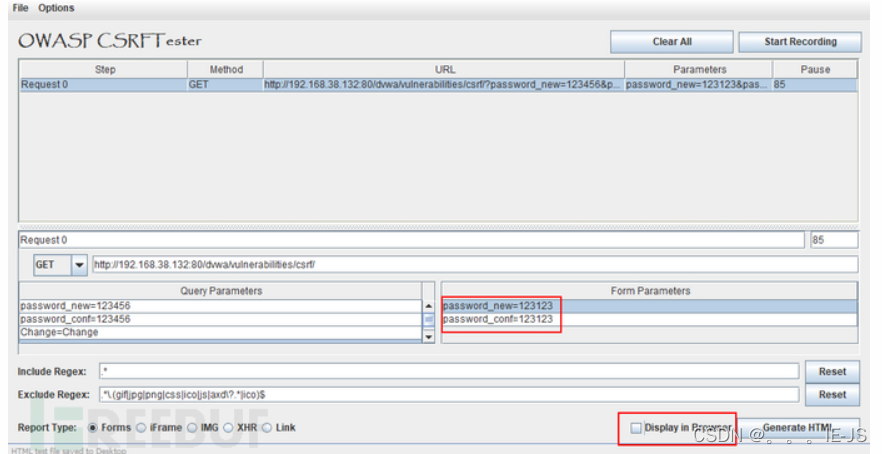This screenshot has width=882, height=454.
Task: Sort by the Step column header
Action: coord(104,70)
